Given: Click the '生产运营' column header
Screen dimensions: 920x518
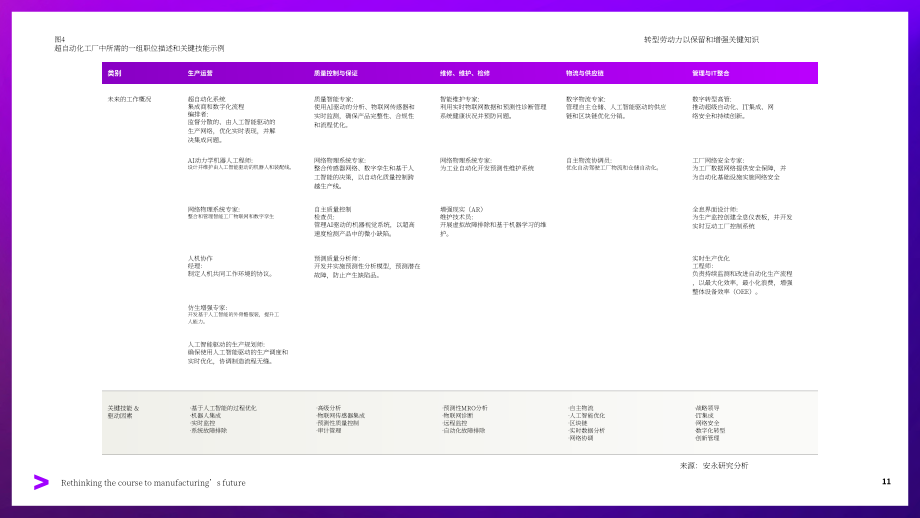Looking at the screenshot, I should click(x=200, y=73).
